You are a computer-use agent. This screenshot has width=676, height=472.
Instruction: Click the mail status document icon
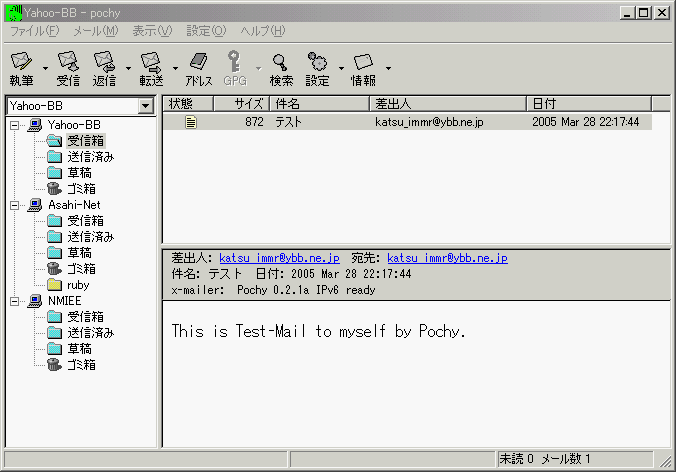[x=191, y=122]
